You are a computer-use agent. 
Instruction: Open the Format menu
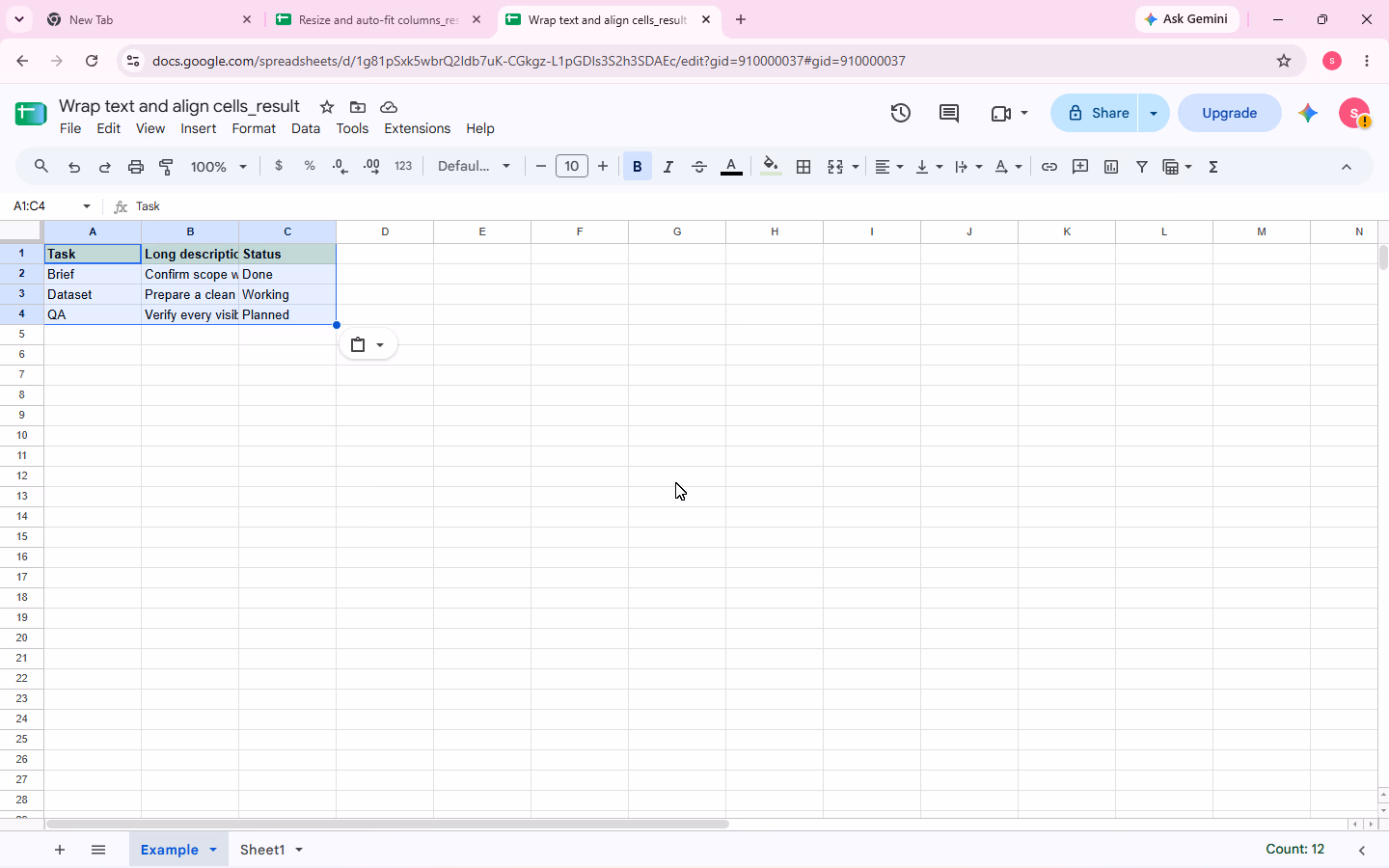click(254, 128)
